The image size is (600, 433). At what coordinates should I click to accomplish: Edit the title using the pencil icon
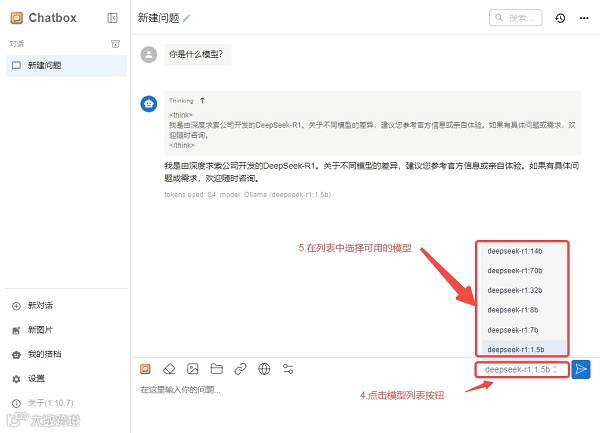point(186,18)
